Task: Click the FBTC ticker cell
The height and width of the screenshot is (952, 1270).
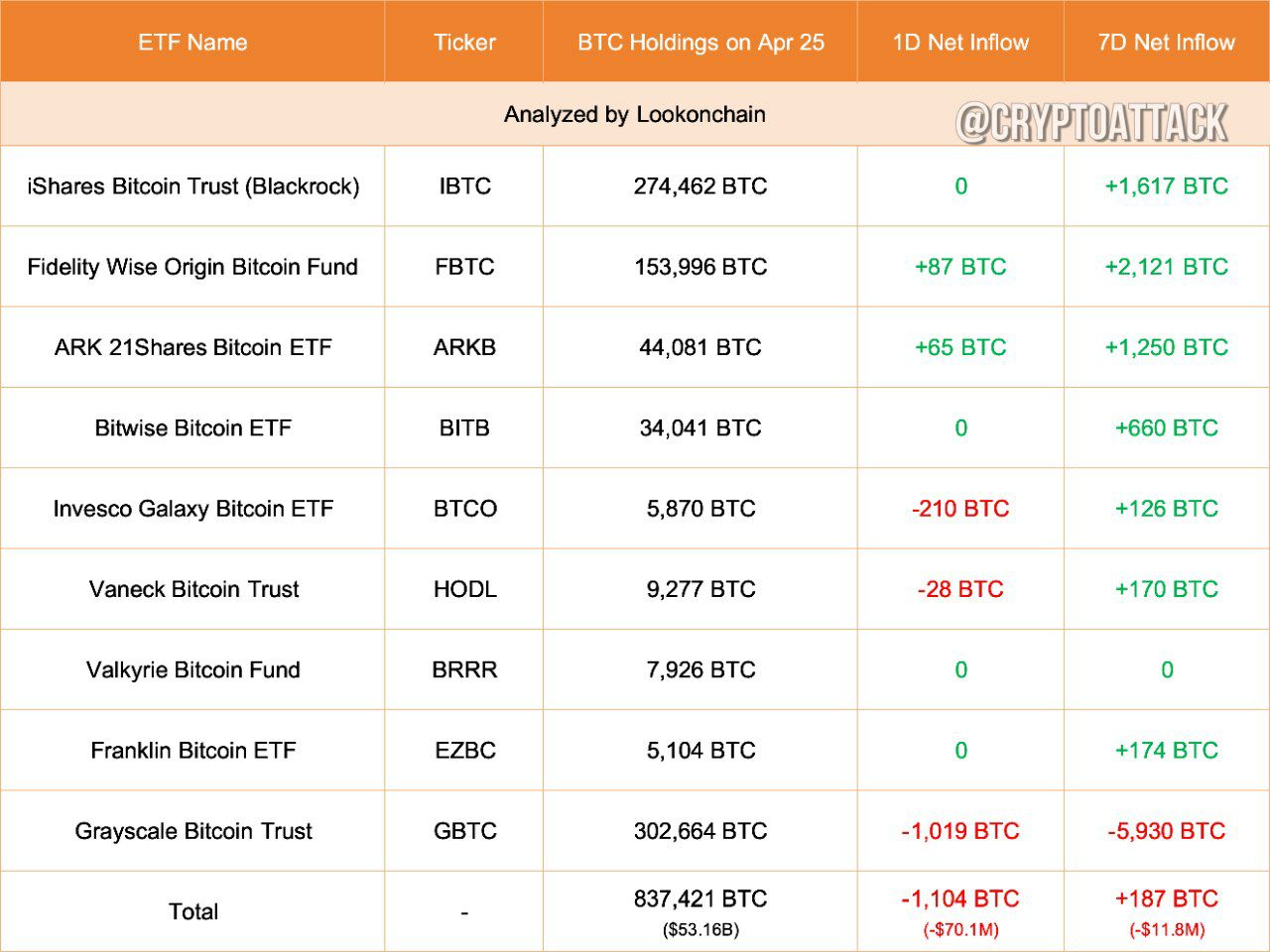Action: pos(464,267)
